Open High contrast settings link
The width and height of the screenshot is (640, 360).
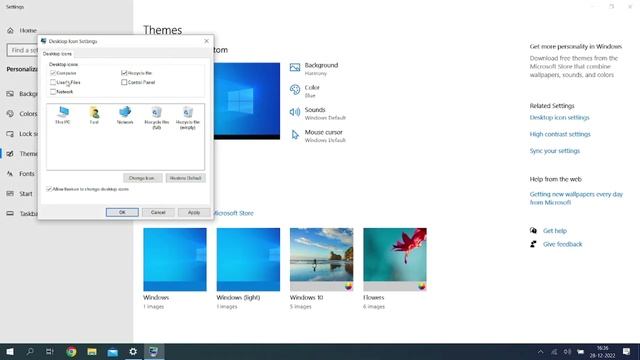point(560,134)
